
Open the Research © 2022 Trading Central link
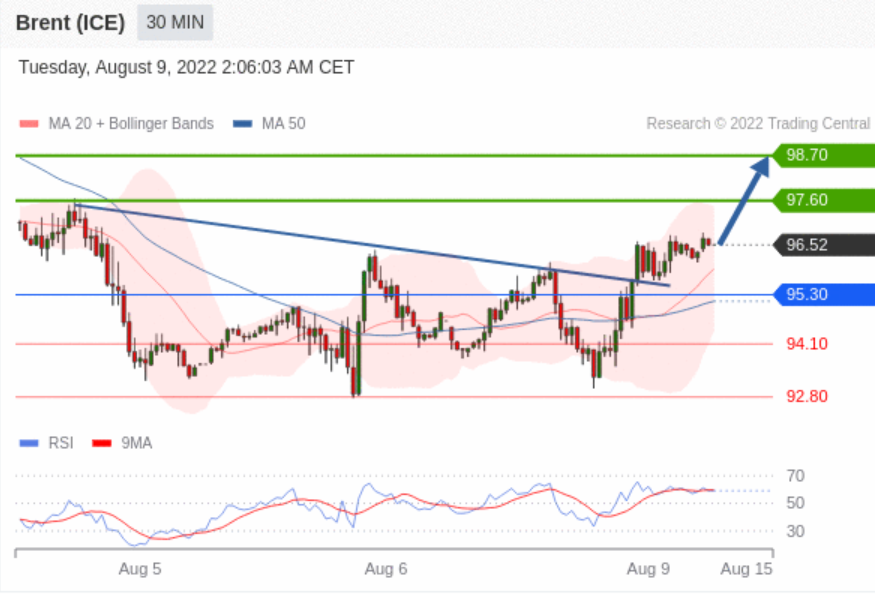[758, 124]
